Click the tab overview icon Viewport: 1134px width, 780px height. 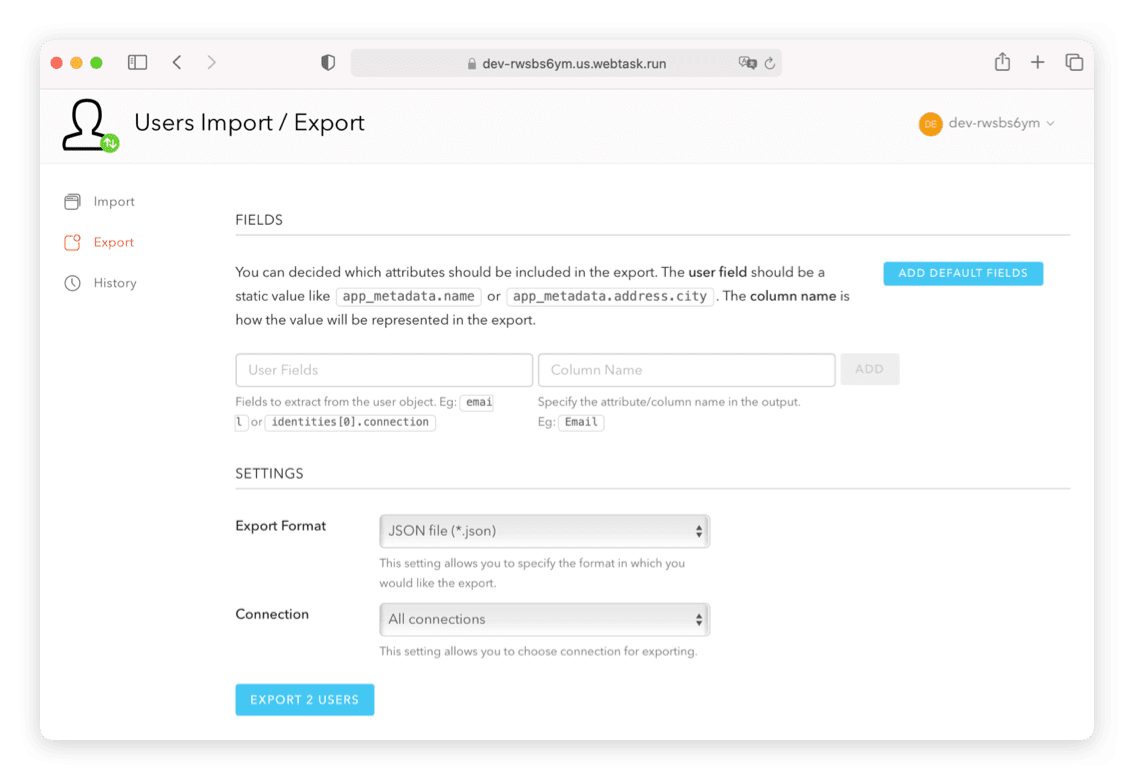pos(1075,61)
